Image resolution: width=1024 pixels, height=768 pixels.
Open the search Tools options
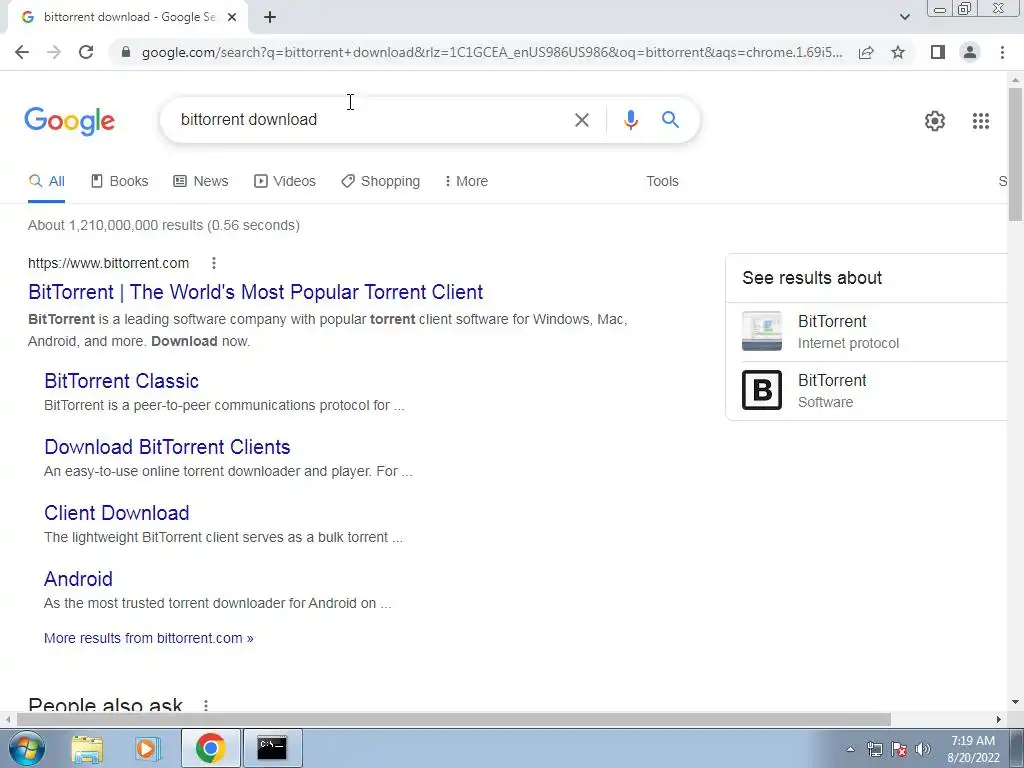[x=662, y=181]
